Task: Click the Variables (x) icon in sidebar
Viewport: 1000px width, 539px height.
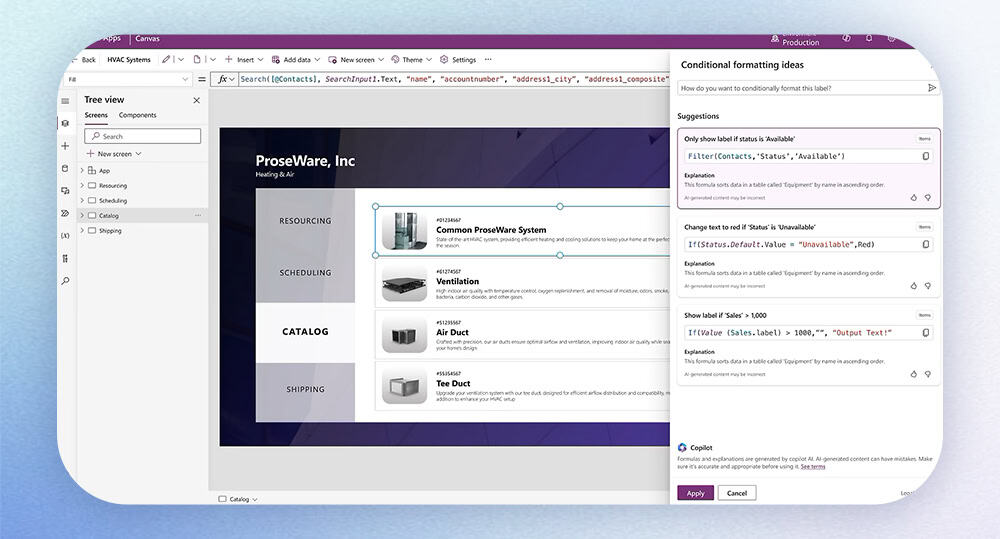Action: pos(65,235)
